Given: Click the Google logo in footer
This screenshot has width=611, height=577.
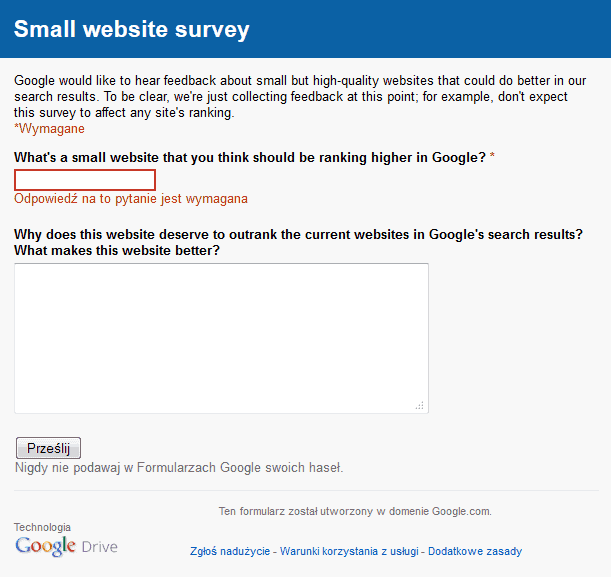Looking at the screenshot, I should [x=45, y=546].
